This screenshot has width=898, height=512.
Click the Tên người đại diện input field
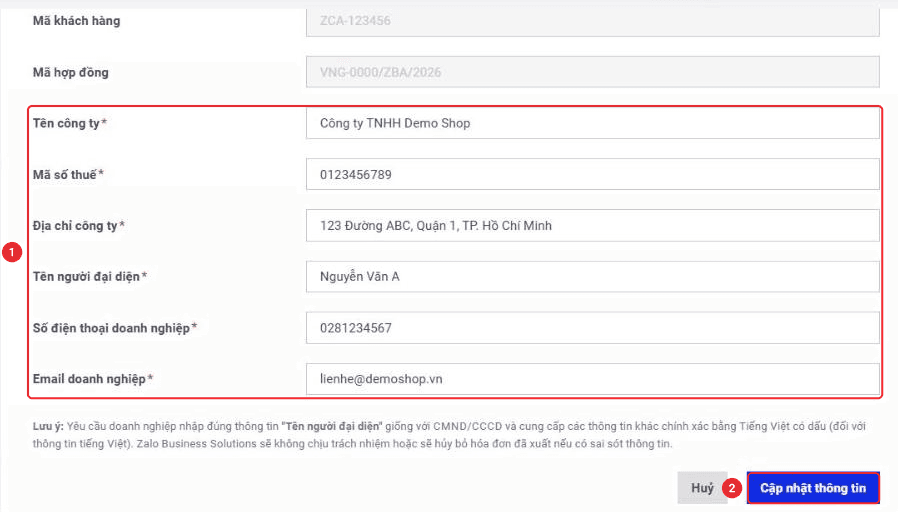[x=593, y=277]
